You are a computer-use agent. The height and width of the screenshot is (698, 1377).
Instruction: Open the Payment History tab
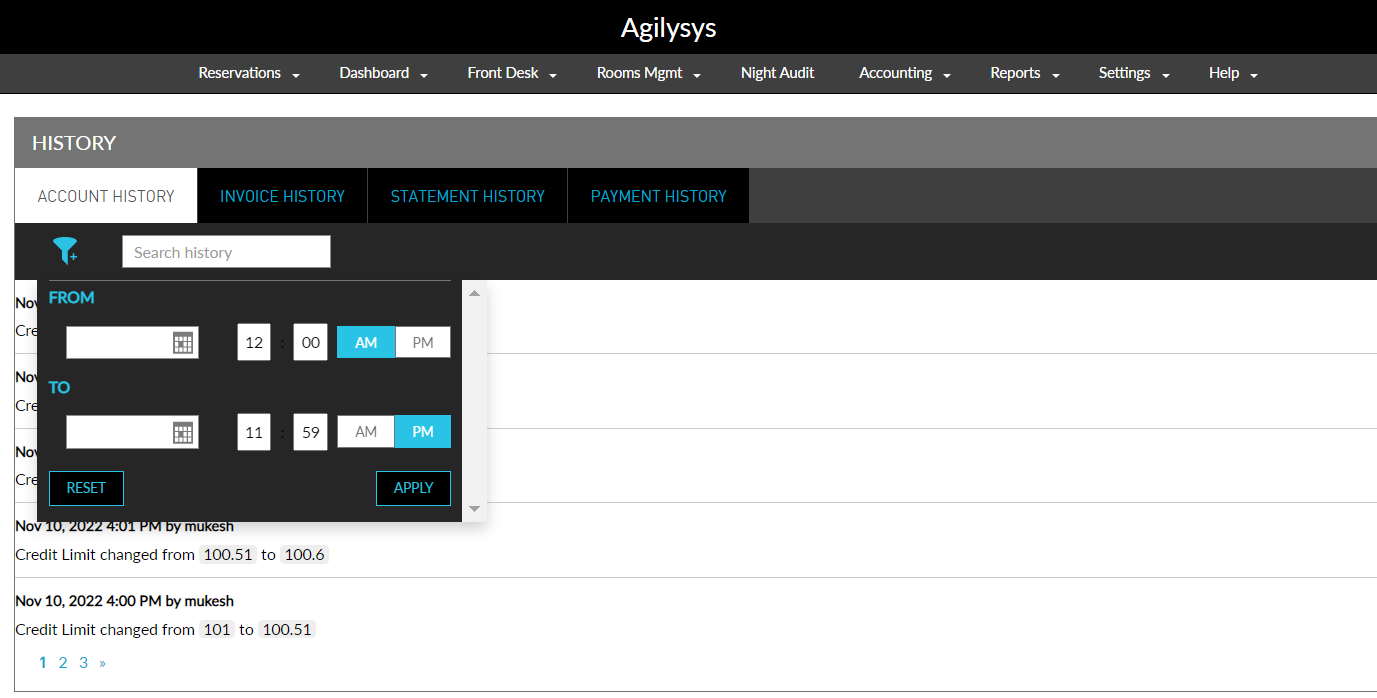pos(658,196)
